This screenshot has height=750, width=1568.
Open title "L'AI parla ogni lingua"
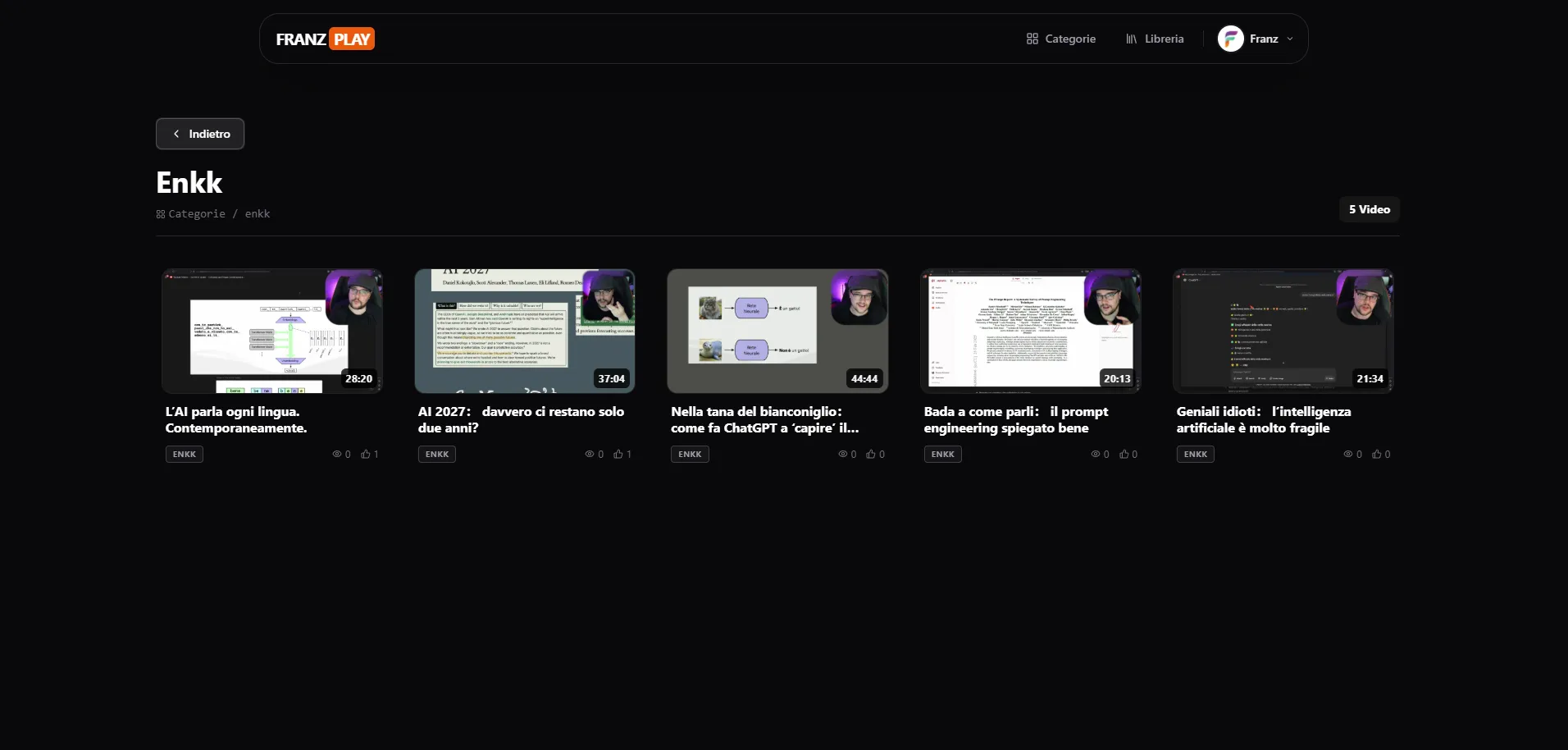coord(236,420)
